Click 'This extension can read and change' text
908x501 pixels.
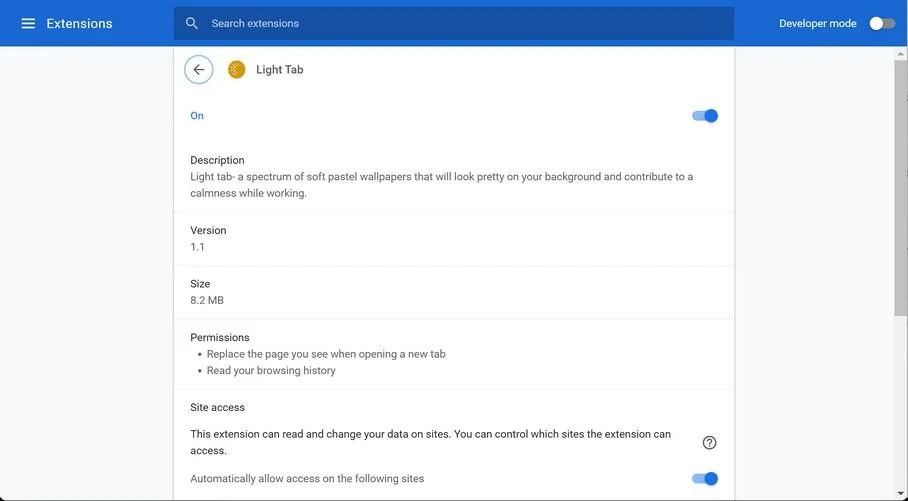point(430,442)
